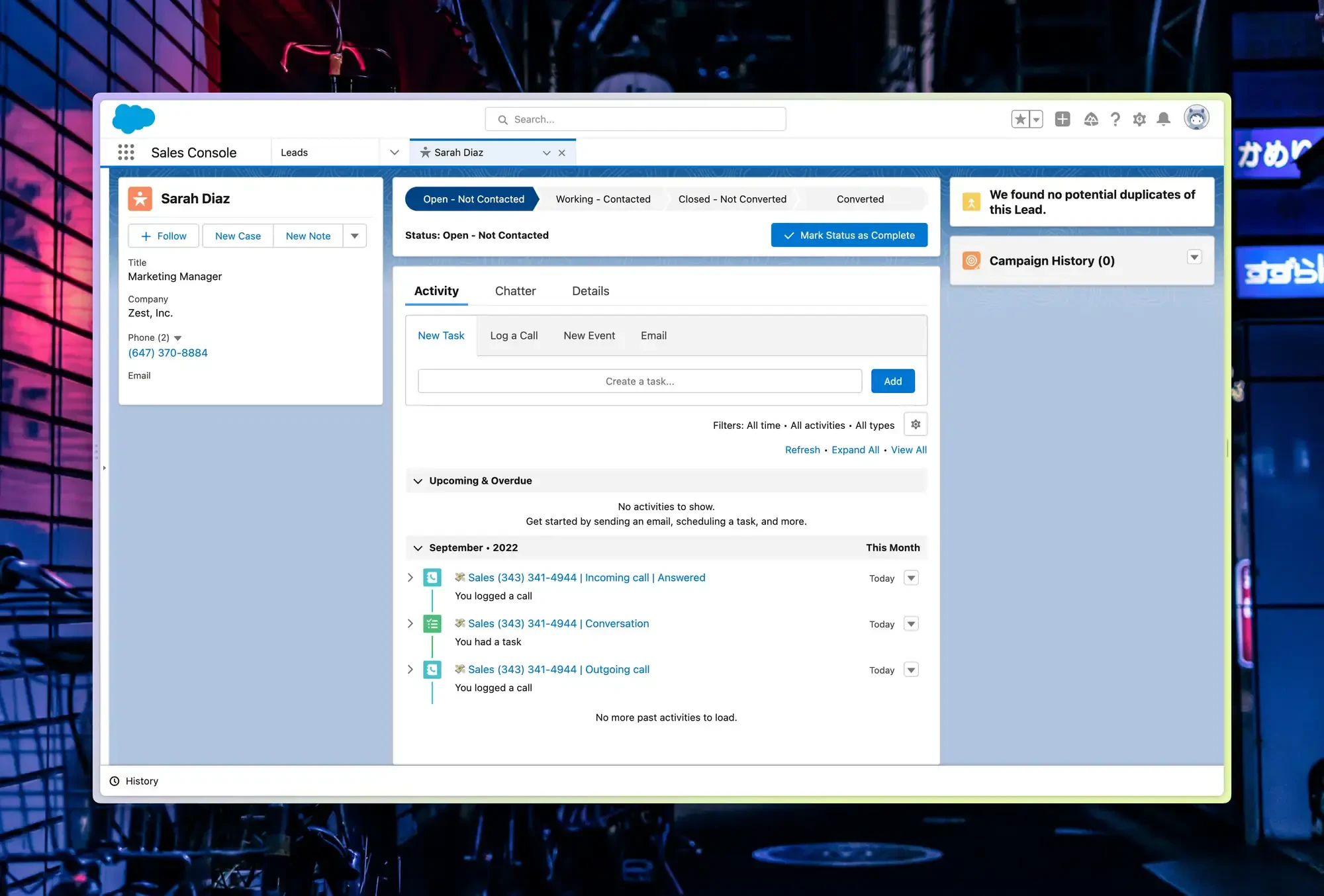Image resolution: width=1324 pixels, height=896 pixels.
Task: Open the Help question mark icon
Action: click(1115, 119)
